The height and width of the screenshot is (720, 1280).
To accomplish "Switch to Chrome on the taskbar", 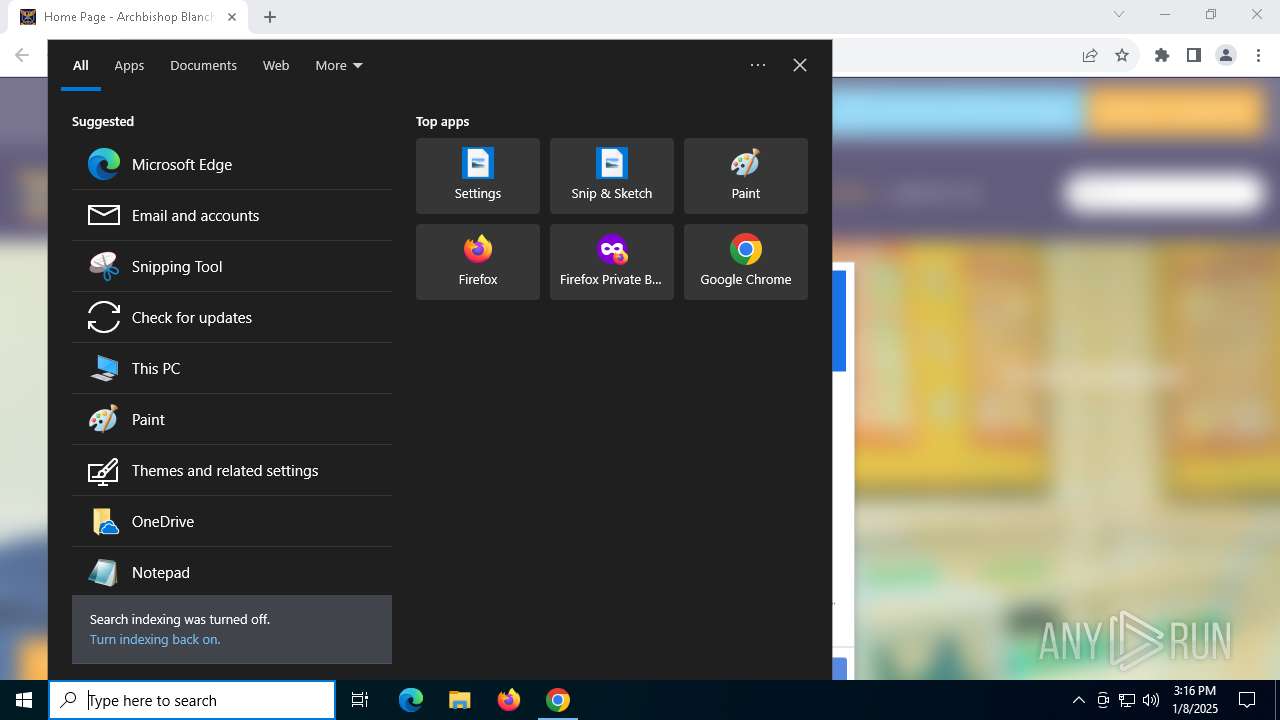I will [x=558, y=700].
